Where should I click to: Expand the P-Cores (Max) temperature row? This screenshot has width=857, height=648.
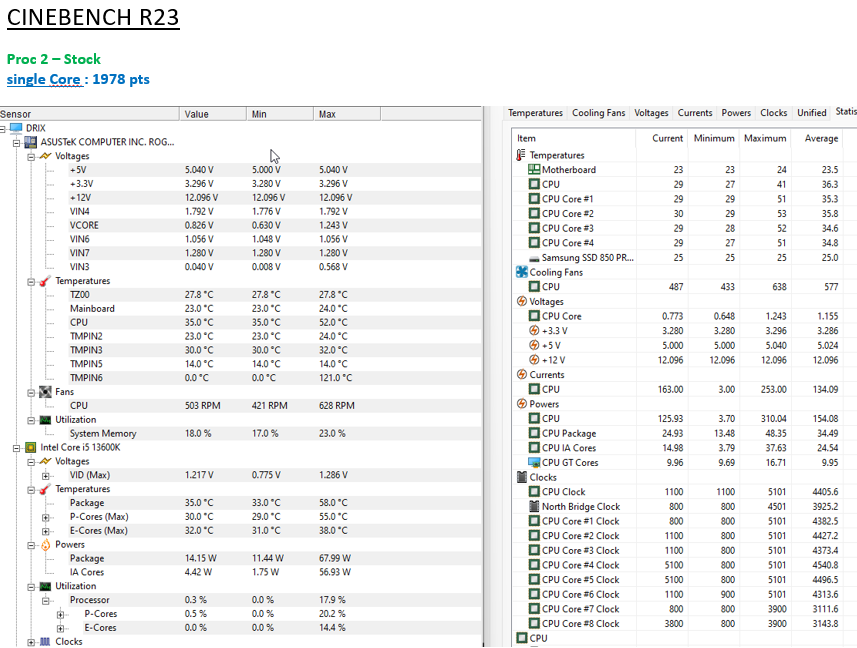coord(46,517)
